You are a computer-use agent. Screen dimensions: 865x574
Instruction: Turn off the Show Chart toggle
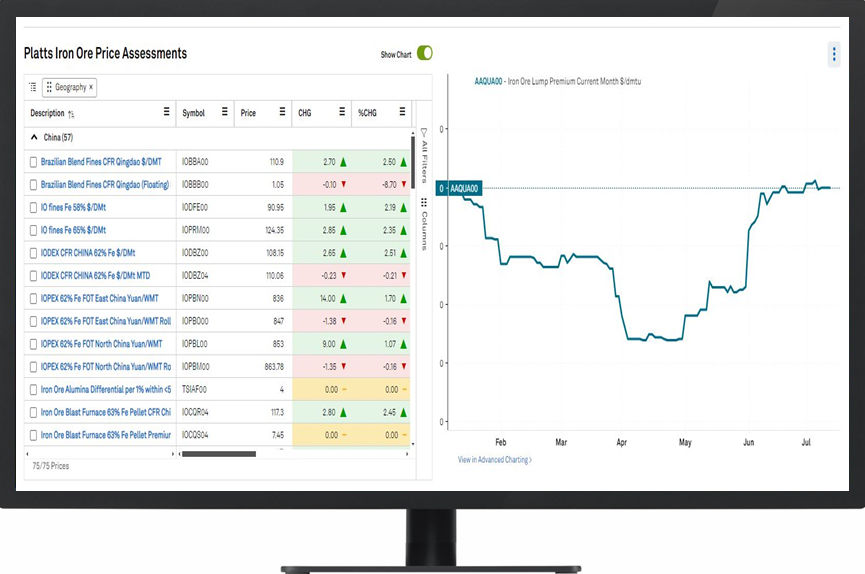point(424,54)
